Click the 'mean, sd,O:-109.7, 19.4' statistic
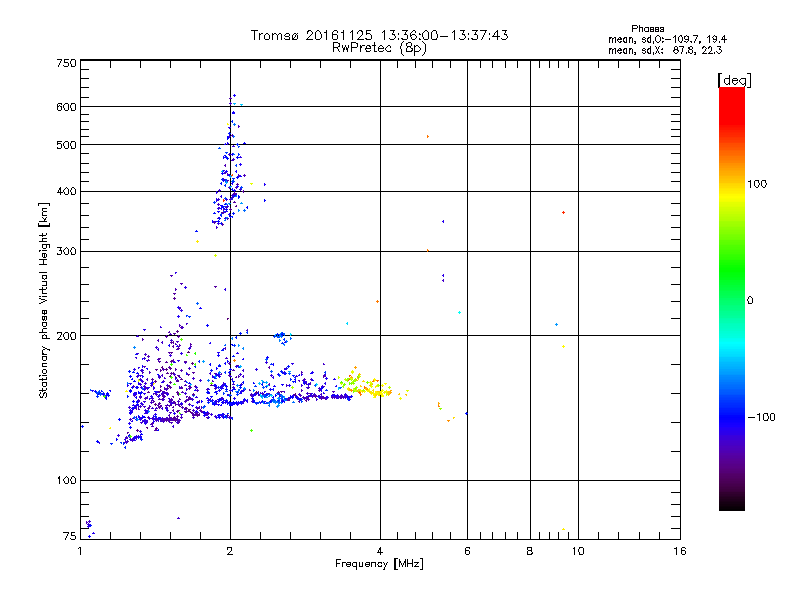This screenshot has height=600, width=800. click(667, 39)
